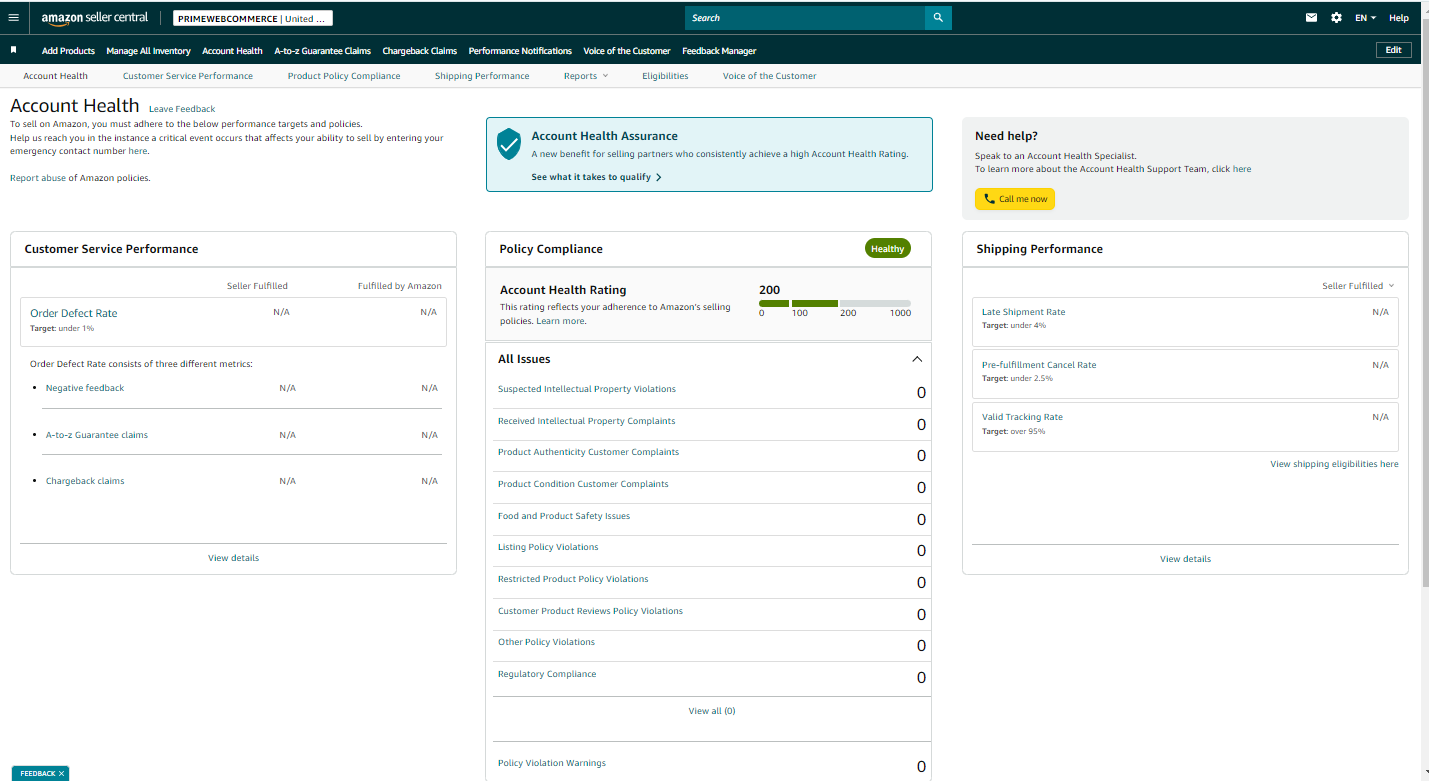Open Other Policy Violations

pos(546,642)
